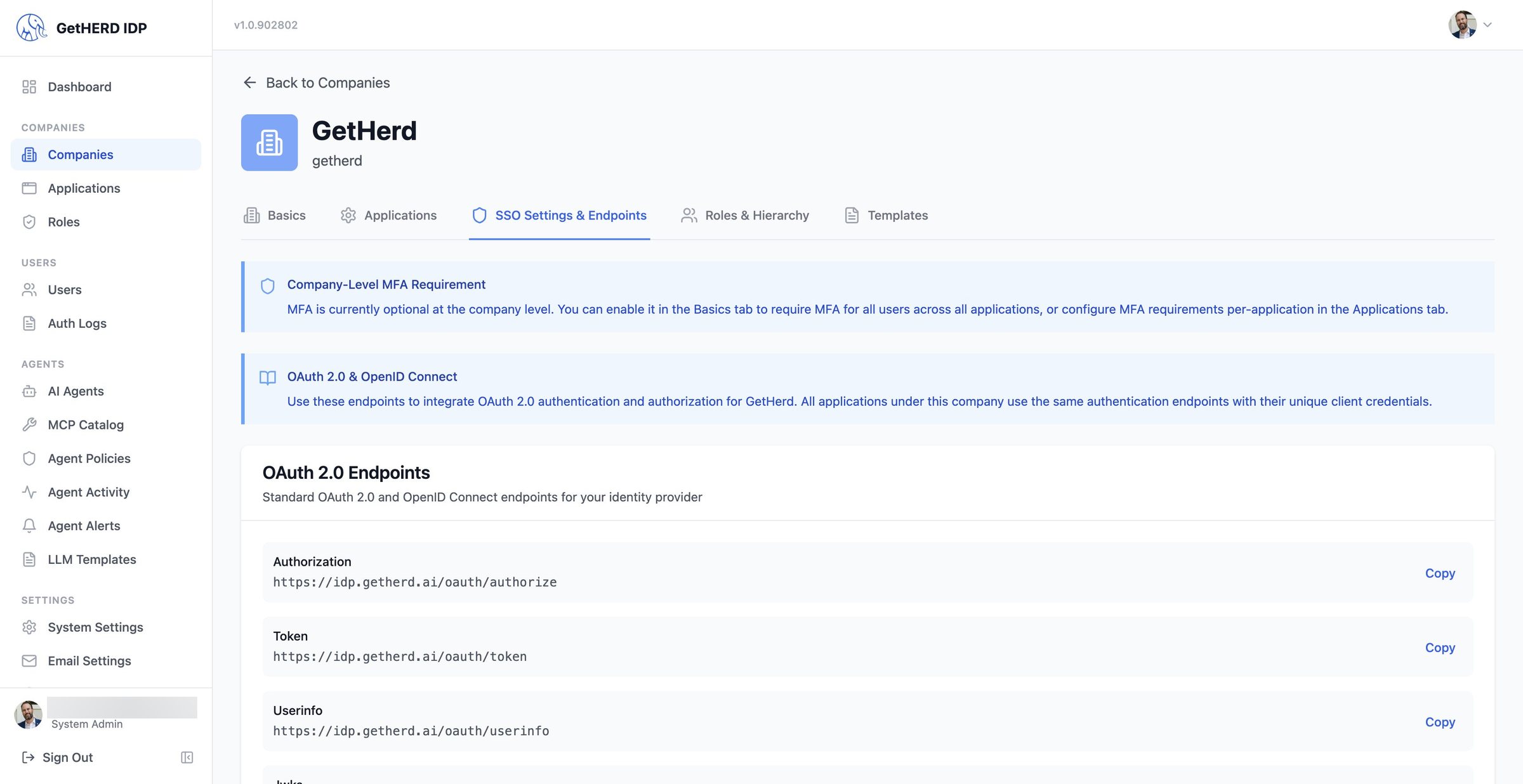Open the Templates tab
The image size is (1523, 784).
tap(886, 216)
